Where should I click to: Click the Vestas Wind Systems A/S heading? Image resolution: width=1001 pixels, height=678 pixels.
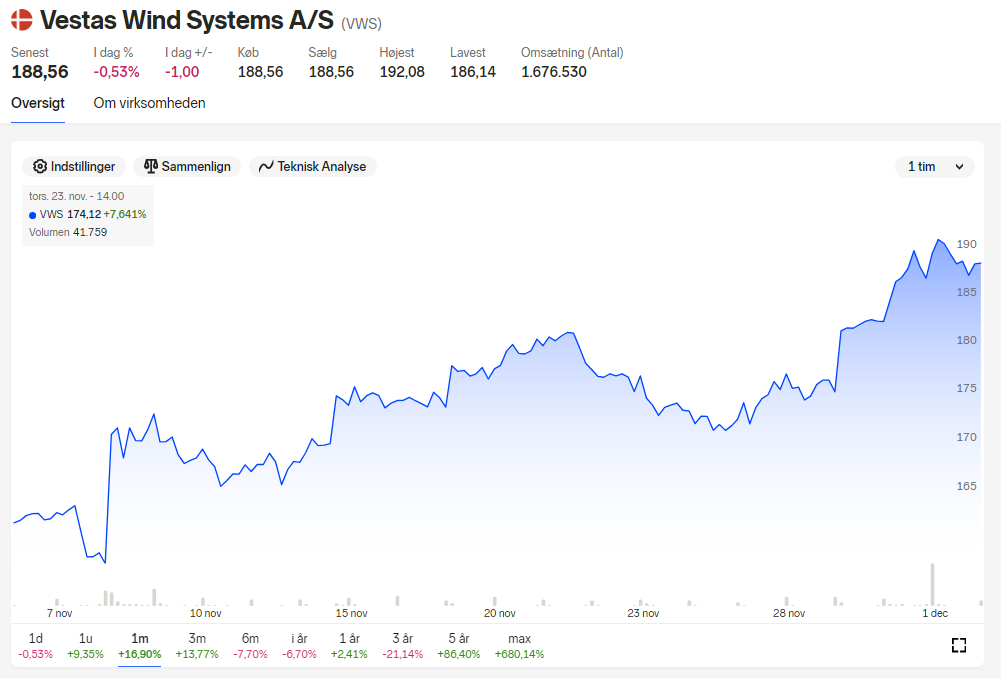point(186,20)
